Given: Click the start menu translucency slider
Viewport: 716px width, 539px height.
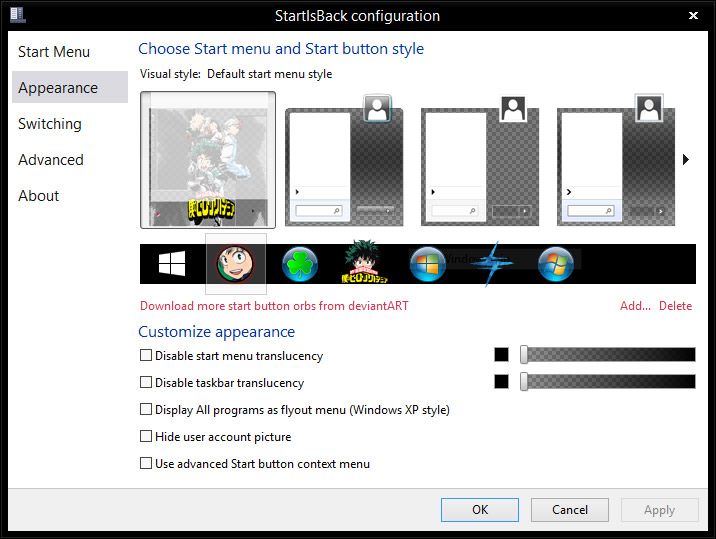Looking at the screenshot, I should [608, 354].
